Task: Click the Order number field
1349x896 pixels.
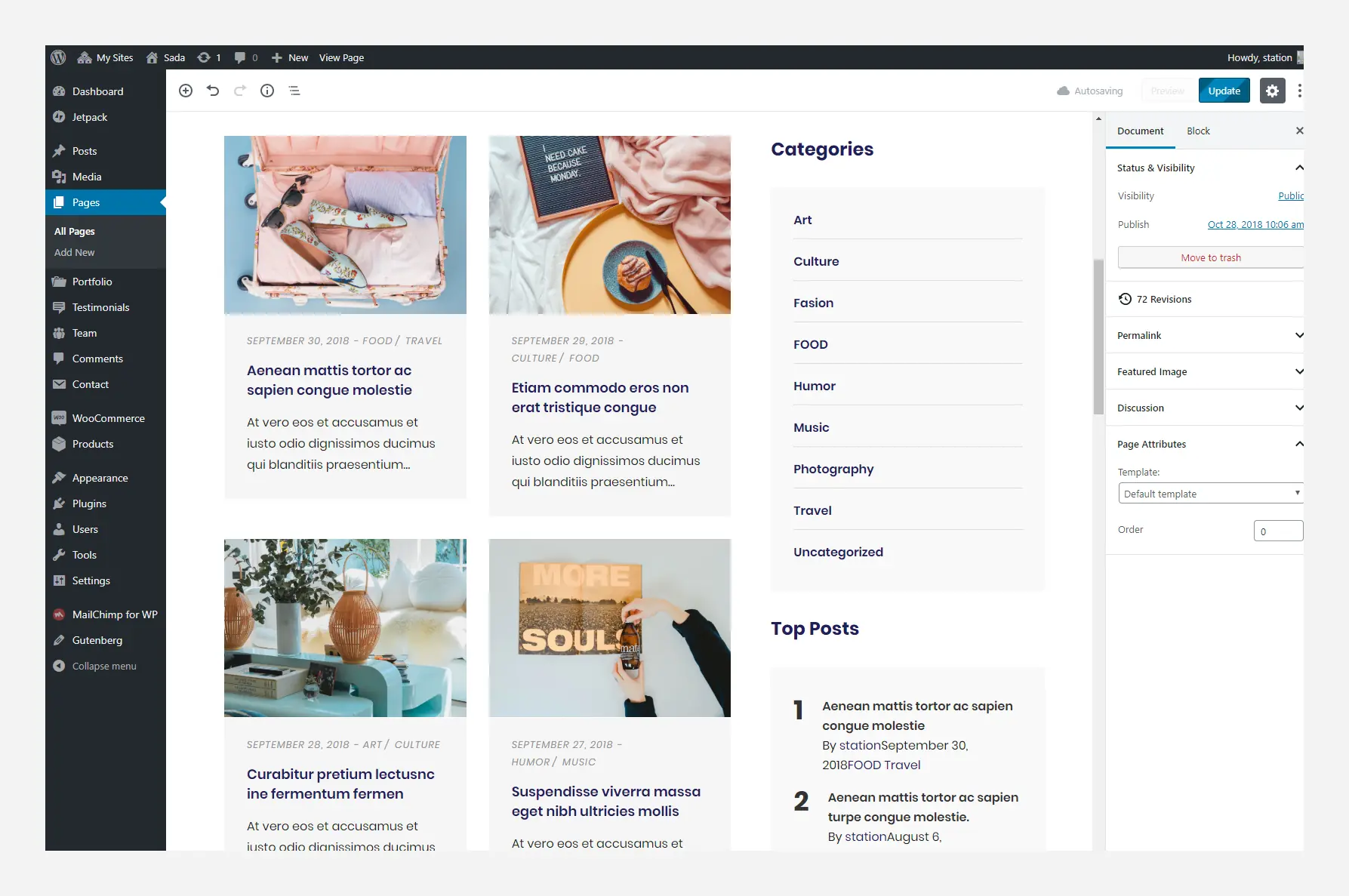Action: [x=1278, y=531]
